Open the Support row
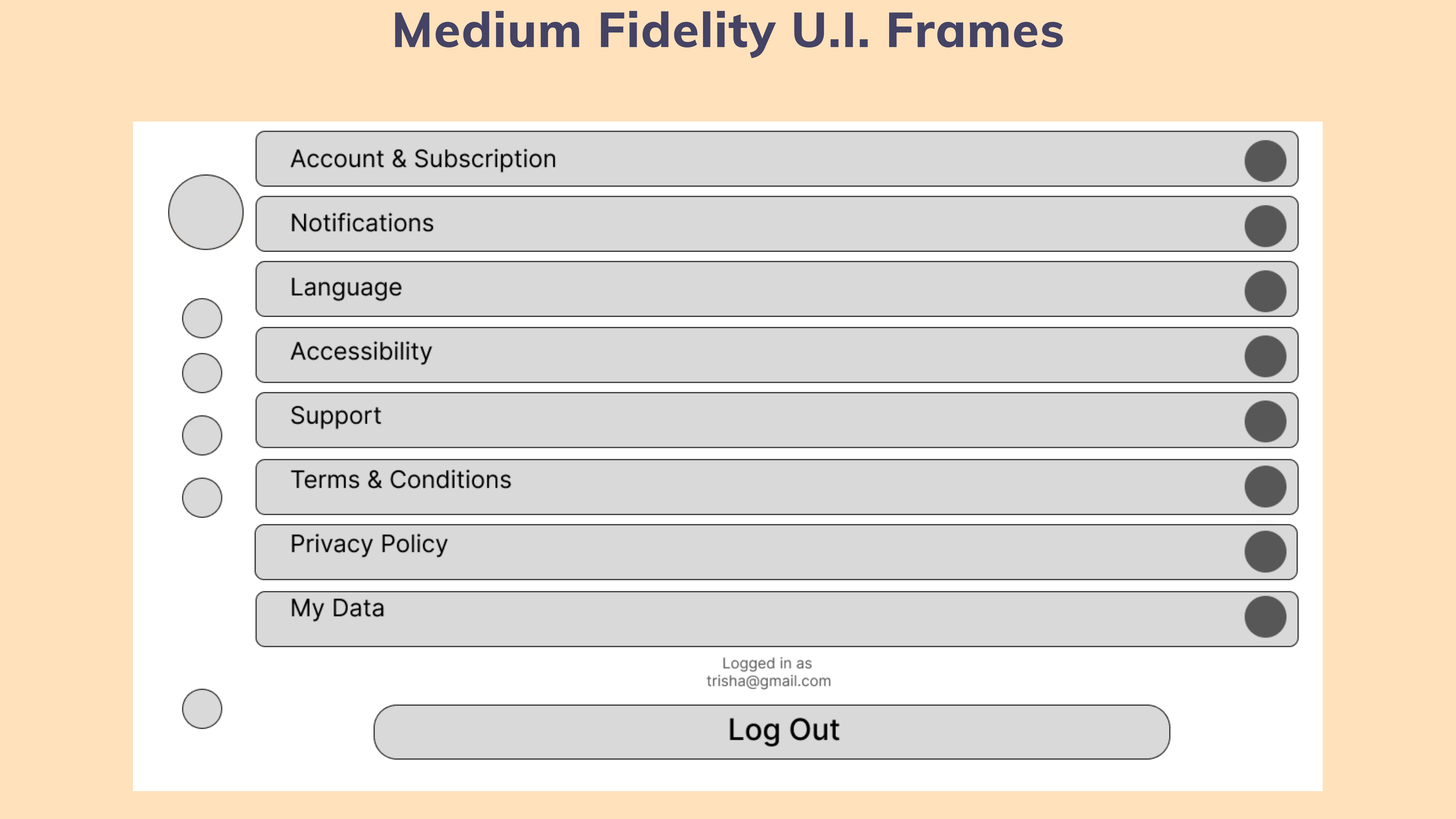 (777, 420)
